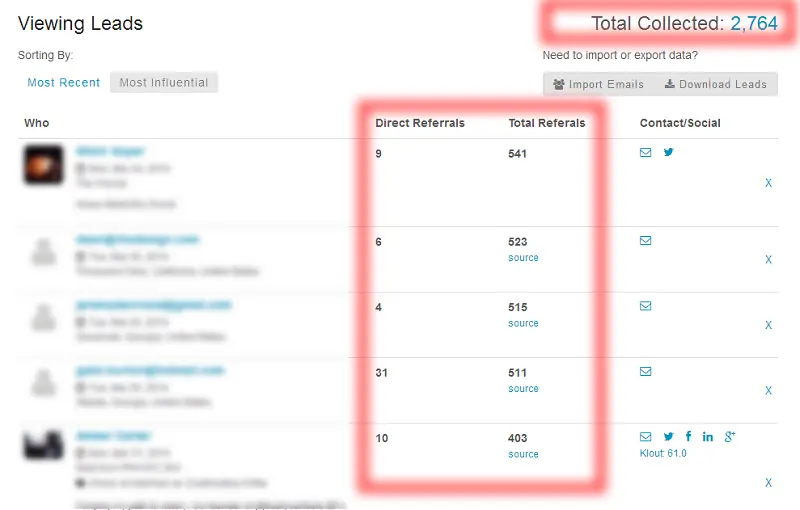
Task: Switch to the Most Recent sorting tab
Action: pos(64,83)
